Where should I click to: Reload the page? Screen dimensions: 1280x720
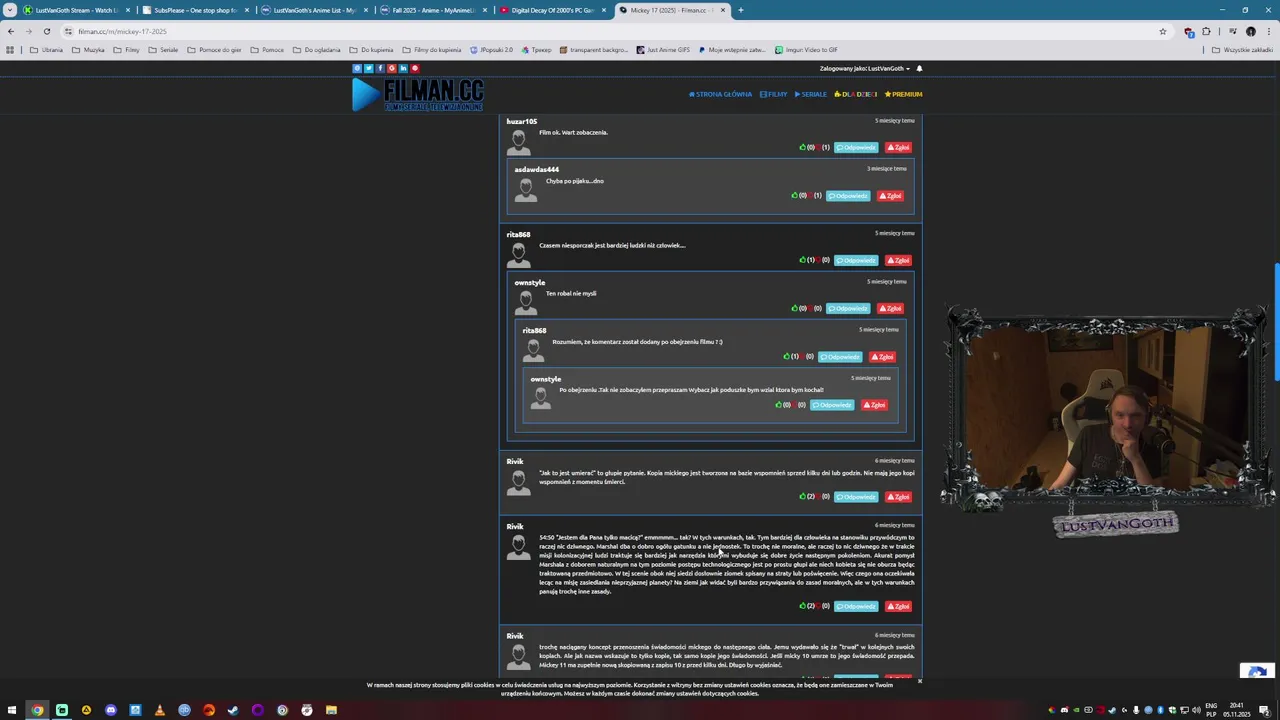pyautogui.click(x=46, y=31)
